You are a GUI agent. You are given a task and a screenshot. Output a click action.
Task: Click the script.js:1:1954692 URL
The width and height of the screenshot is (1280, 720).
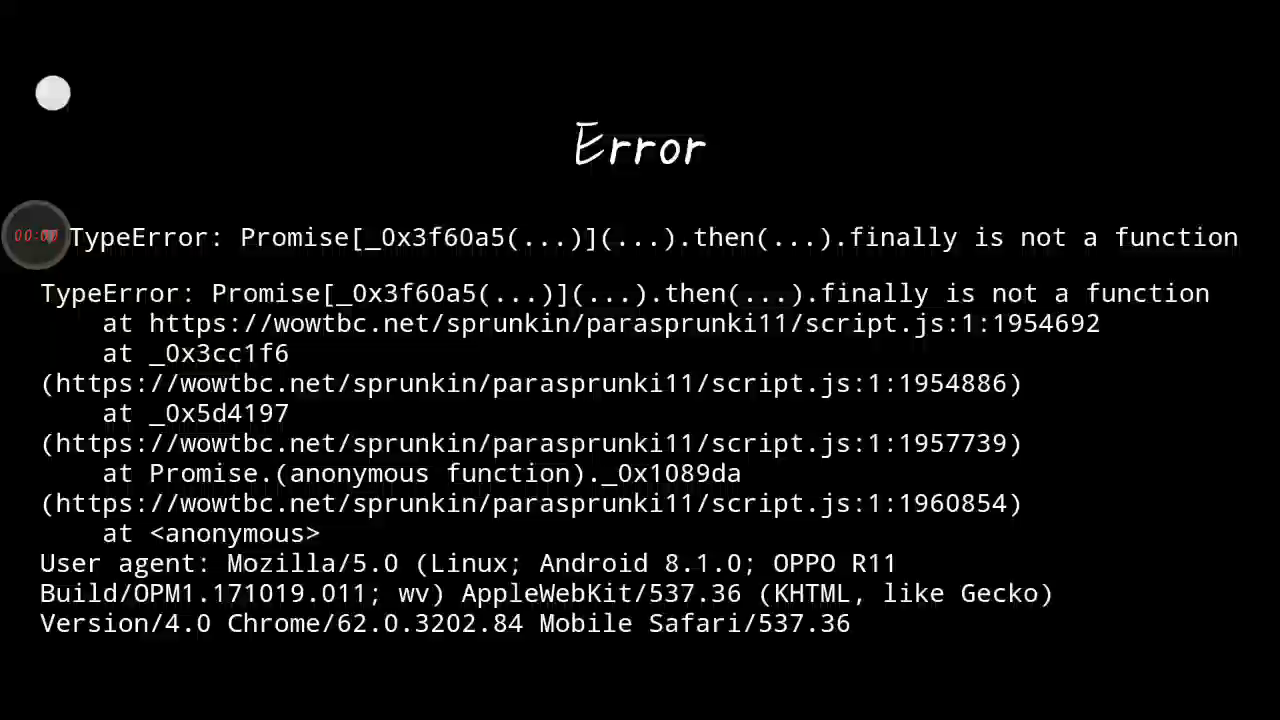625,324
